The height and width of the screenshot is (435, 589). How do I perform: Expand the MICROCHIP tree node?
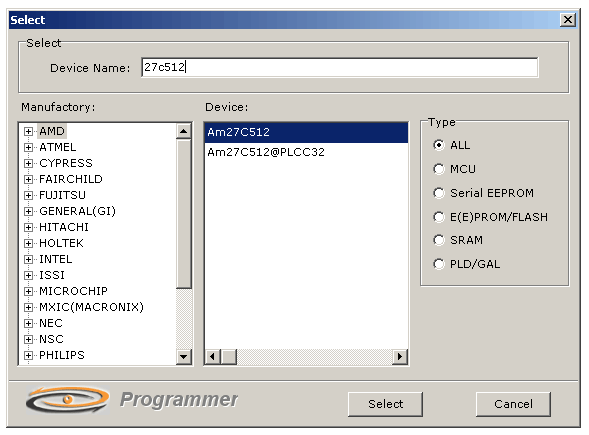pyautogui.click(x=28, y=291)
